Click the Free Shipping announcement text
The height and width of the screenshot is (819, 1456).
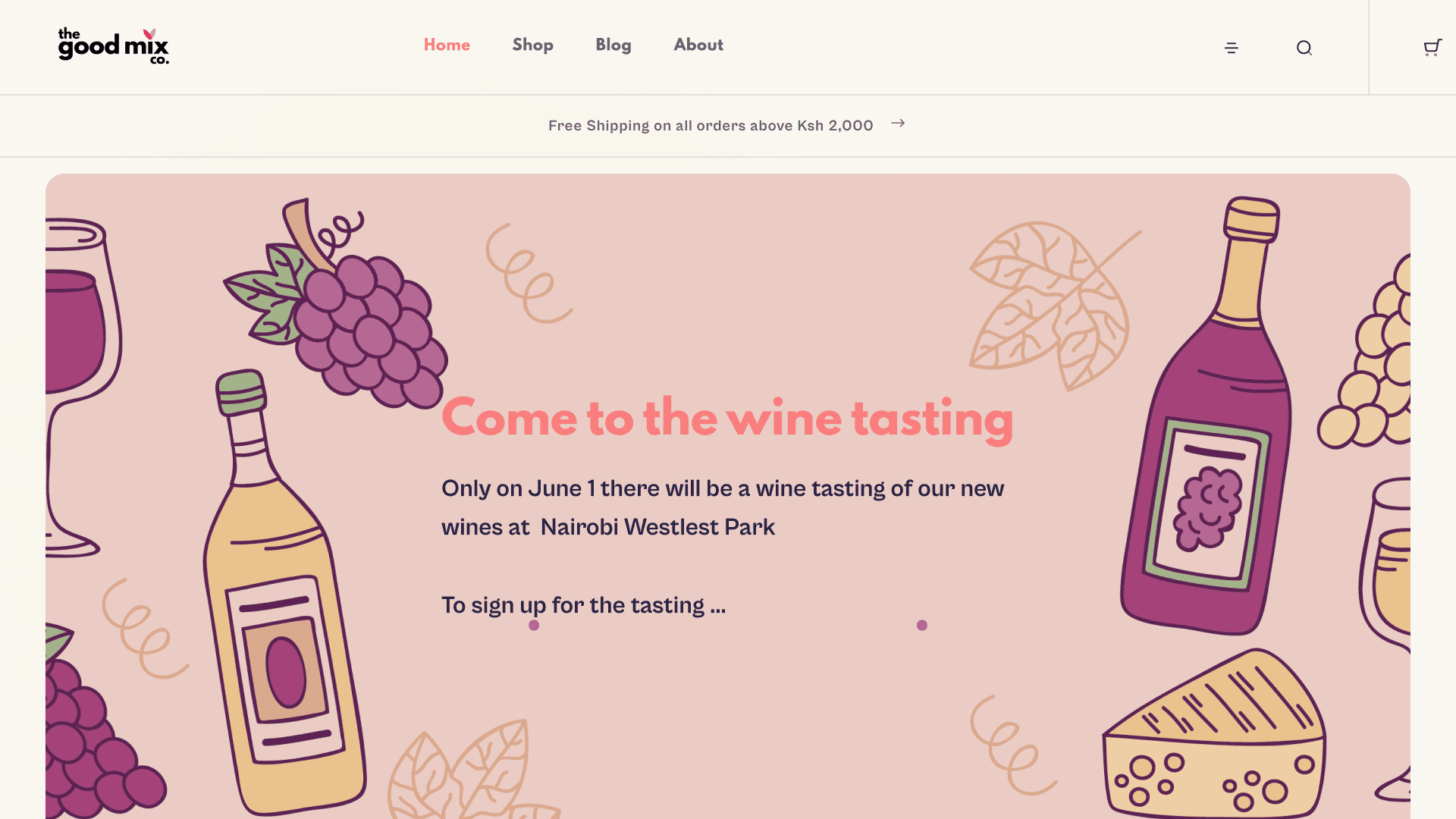(711, 125)
